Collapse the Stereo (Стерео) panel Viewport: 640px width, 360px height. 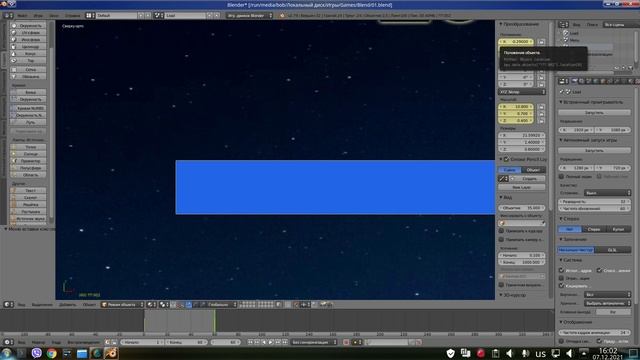tap(569, 219)
